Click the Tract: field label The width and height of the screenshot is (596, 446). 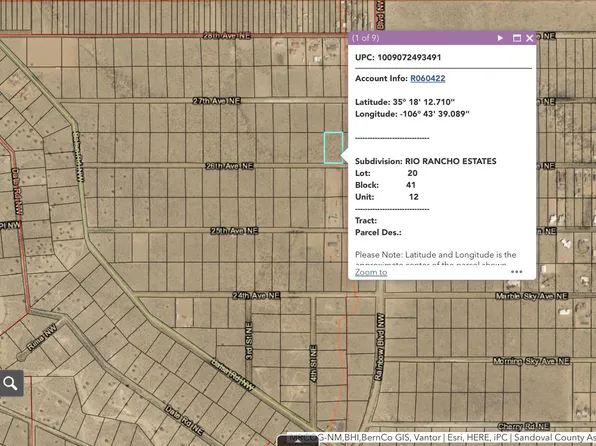(x=366, y=221)
